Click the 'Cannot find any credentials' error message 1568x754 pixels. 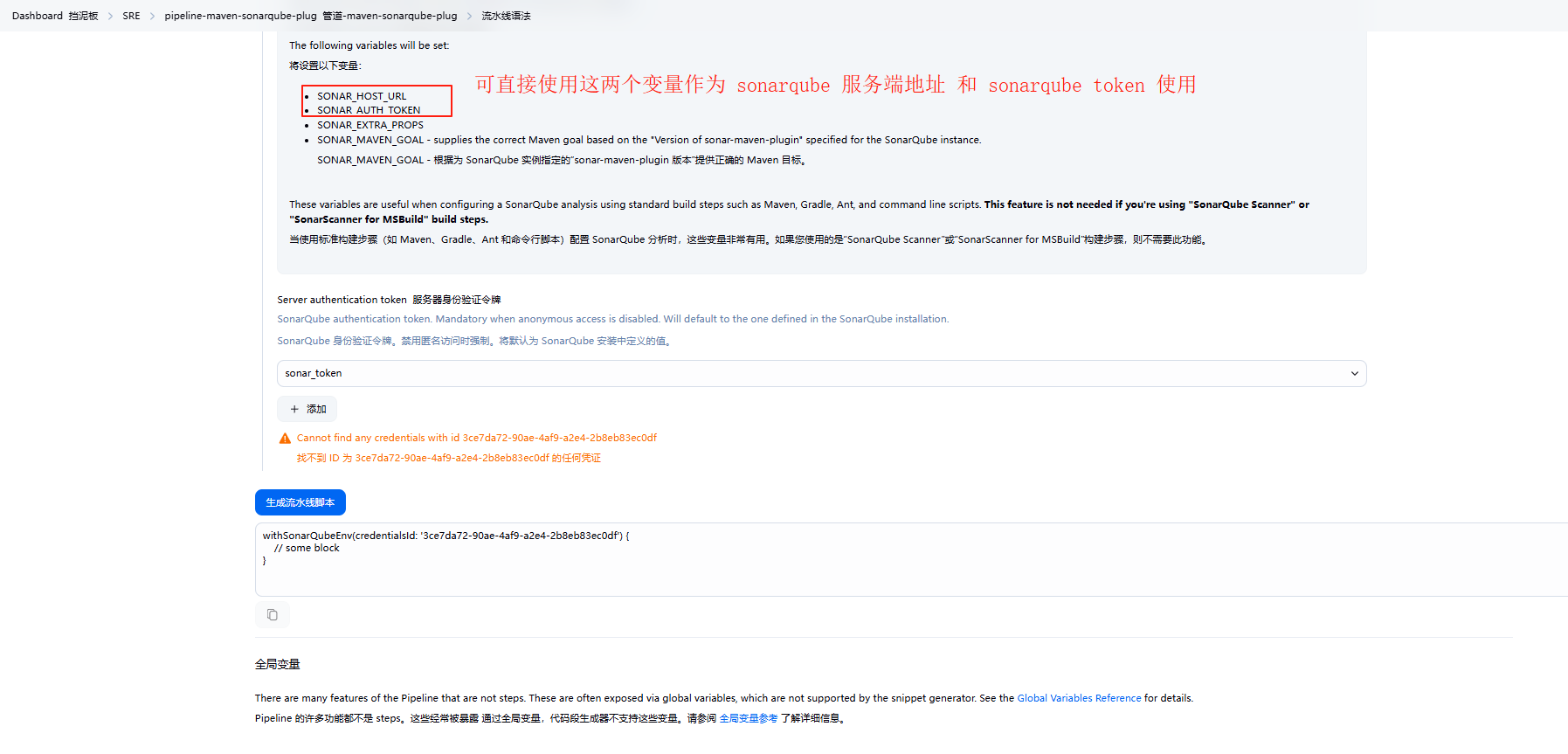tap(476, 438)
